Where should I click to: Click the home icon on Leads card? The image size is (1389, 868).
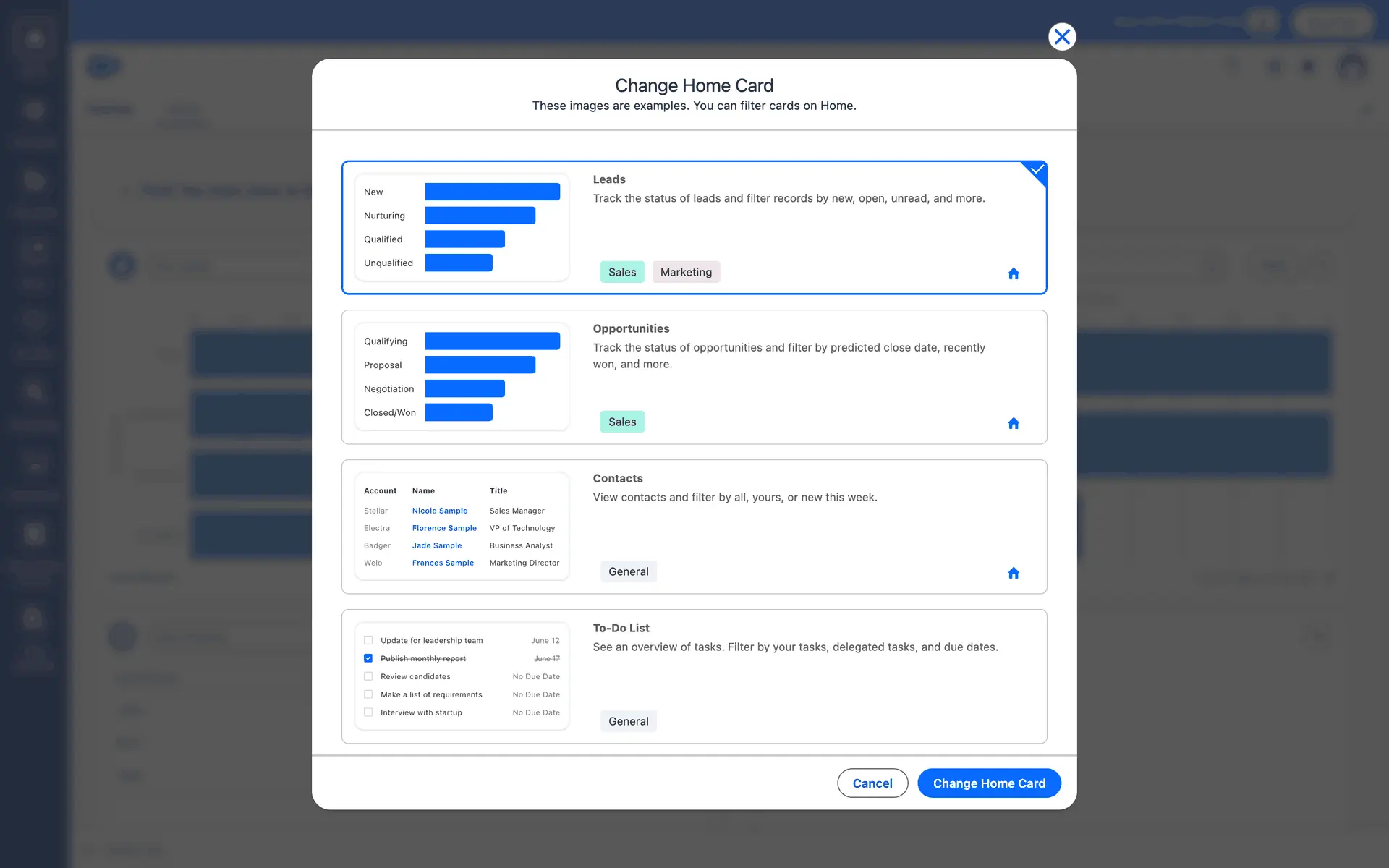pos(1013,273)
